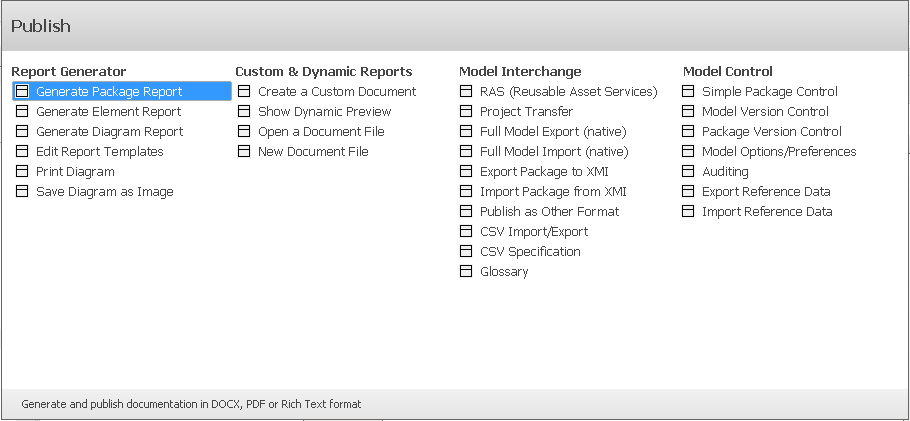Choose New Document File option
This screenshot has width=910, height=421.
313,151
